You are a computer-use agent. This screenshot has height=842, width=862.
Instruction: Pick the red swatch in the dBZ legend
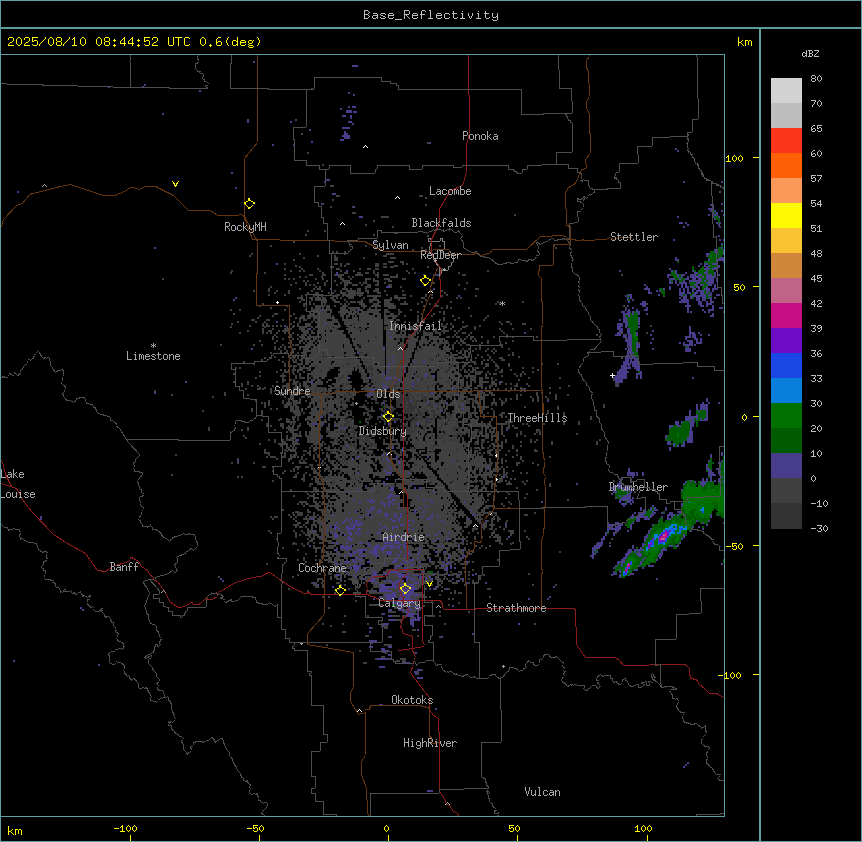[x=786, y=140]
